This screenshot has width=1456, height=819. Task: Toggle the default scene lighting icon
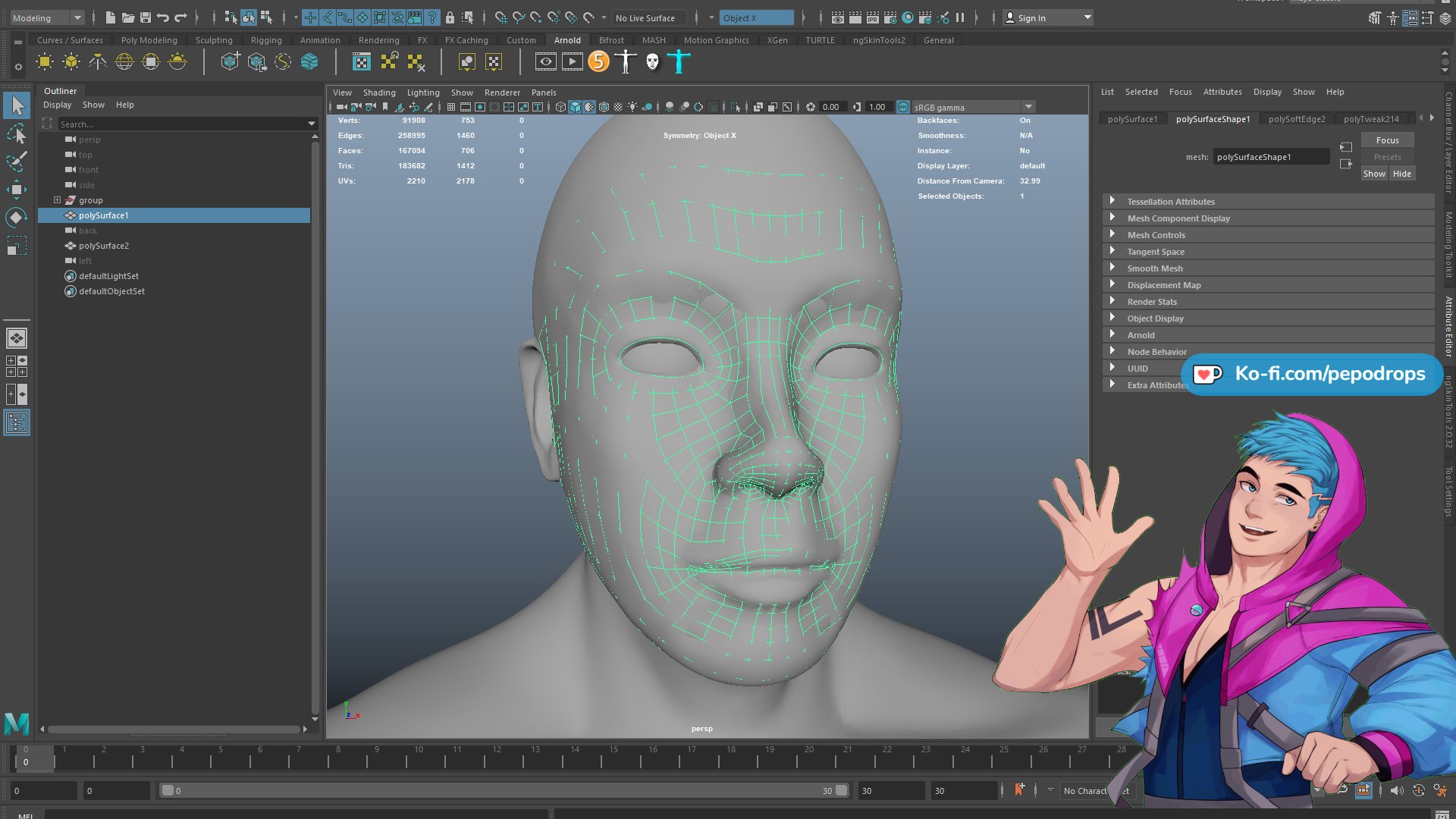click(x=632, y=107)
